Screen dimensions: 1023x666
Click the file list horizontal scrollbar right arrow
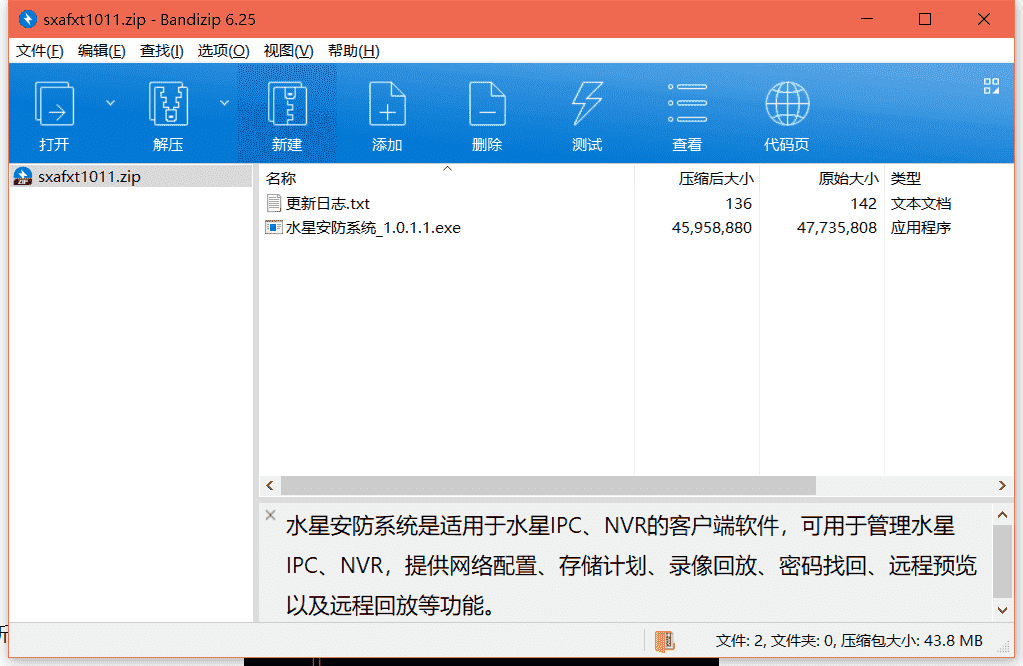(1002, 485)
